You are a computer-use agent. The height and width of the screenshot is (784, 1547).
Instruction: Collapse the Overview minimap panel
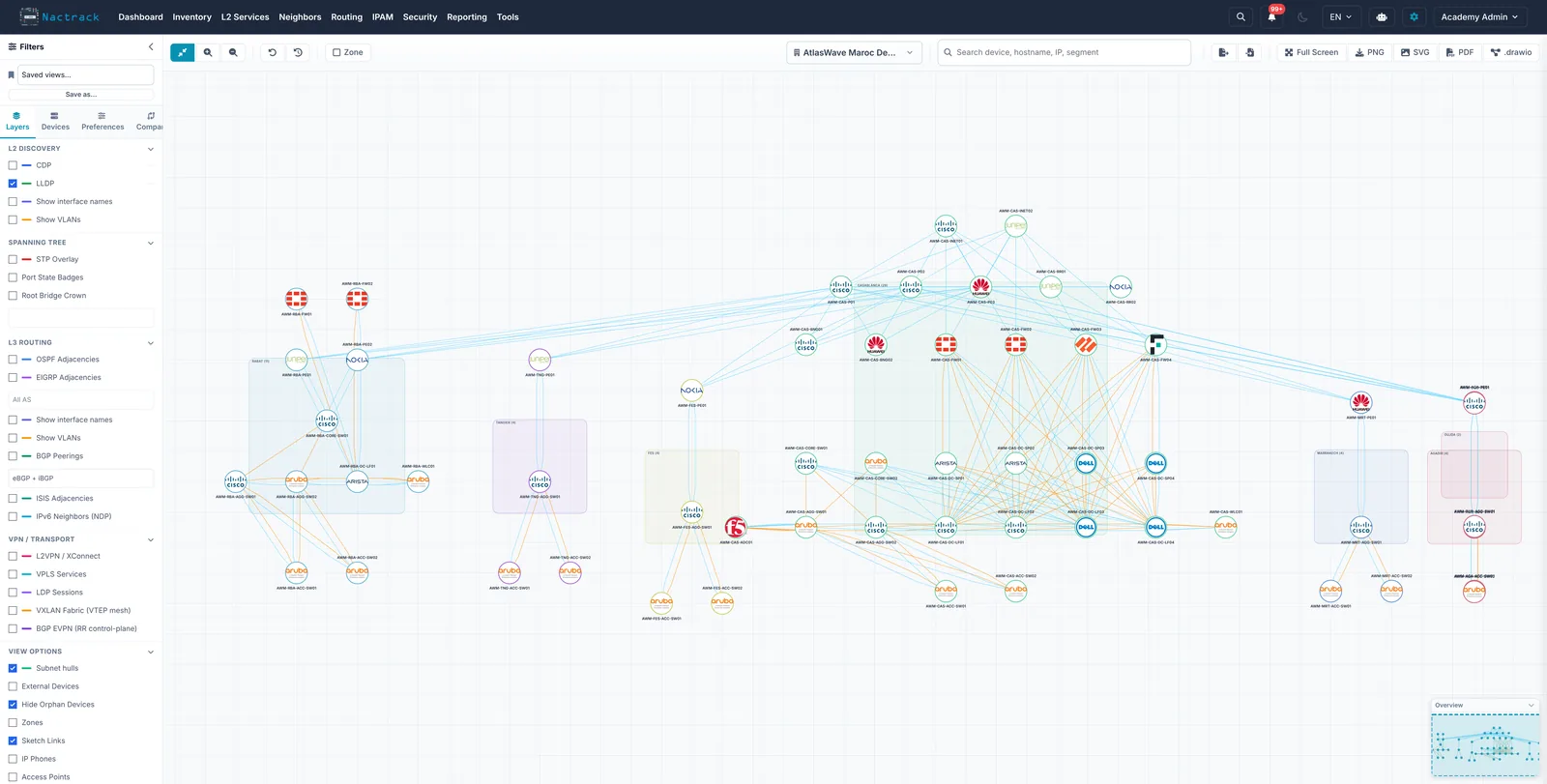click(x=1531, y=705)
